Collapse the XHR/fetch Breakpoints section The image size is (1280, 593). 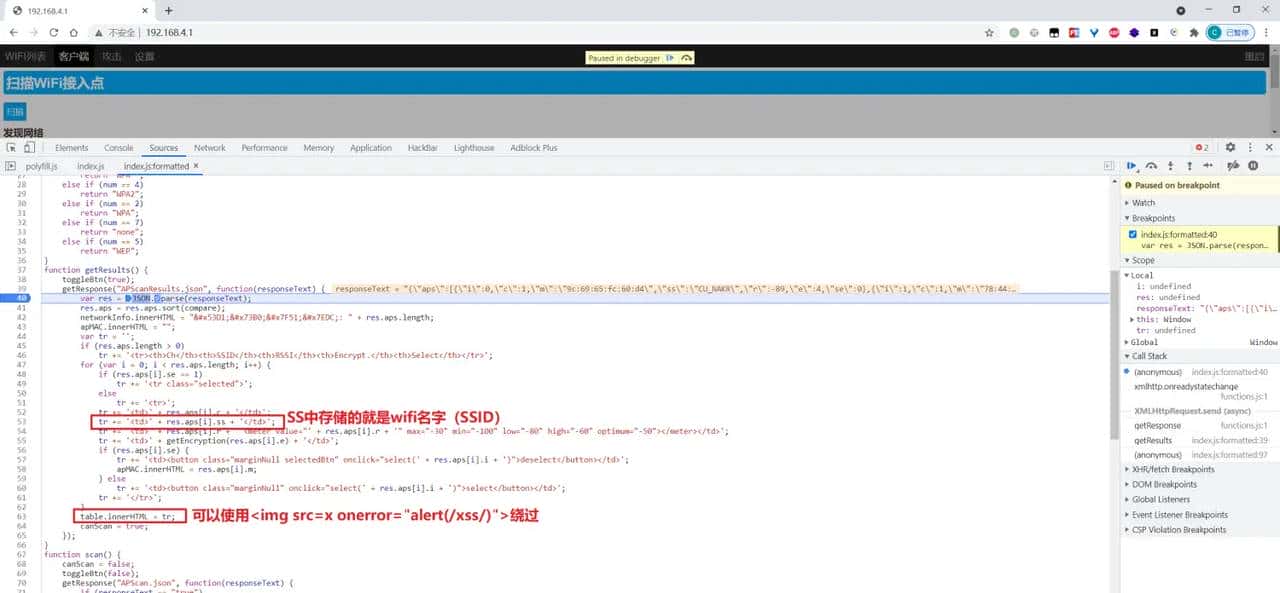1127,469
